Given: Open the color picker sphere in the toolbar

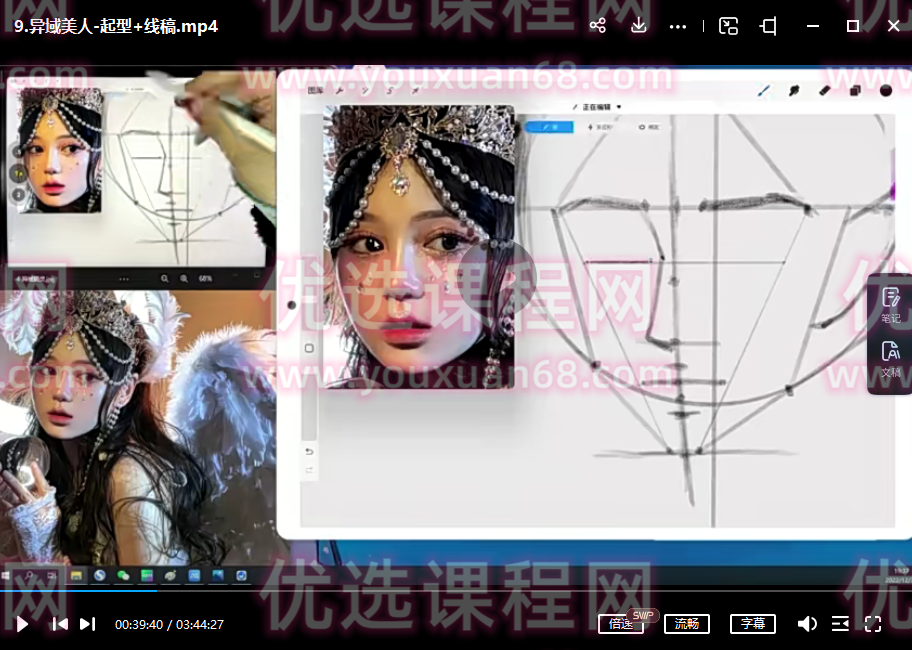Looking at the screenshot, I should (x=884, y=91).
